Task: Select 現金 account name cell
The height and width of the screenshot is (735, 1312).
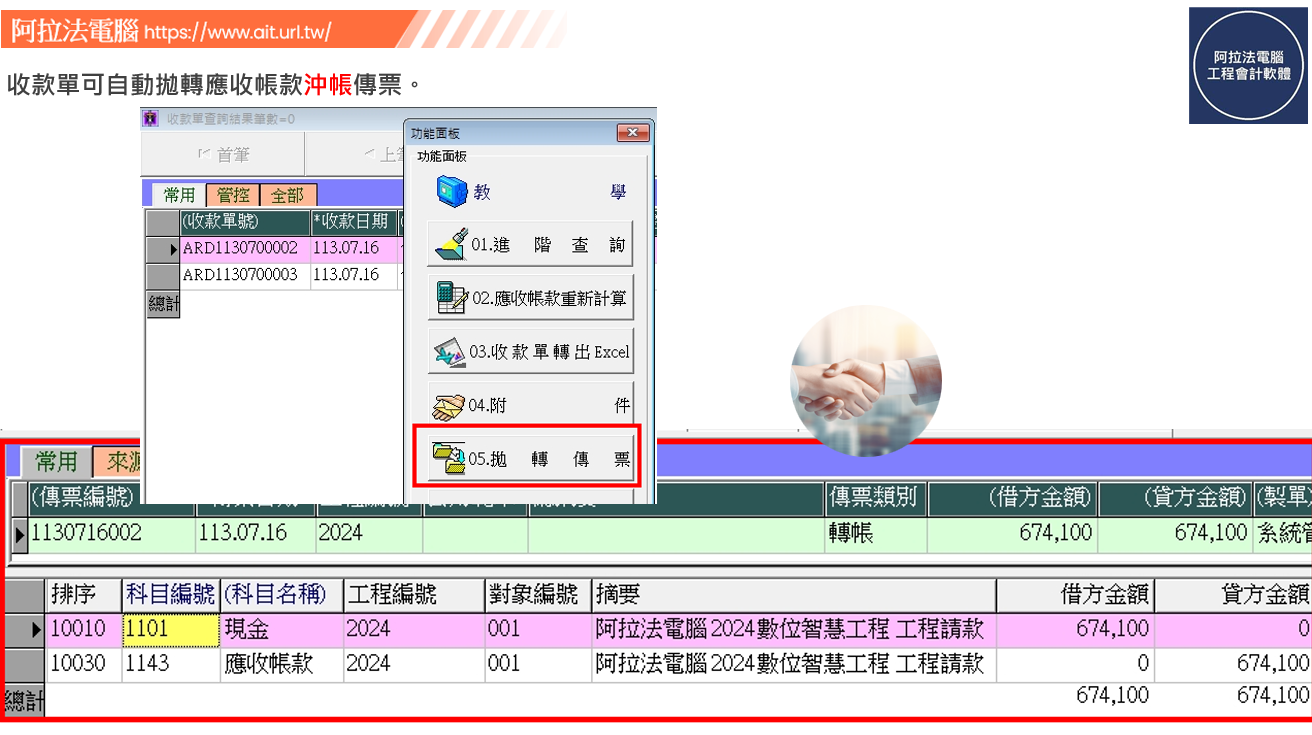Action: point(281,630)
